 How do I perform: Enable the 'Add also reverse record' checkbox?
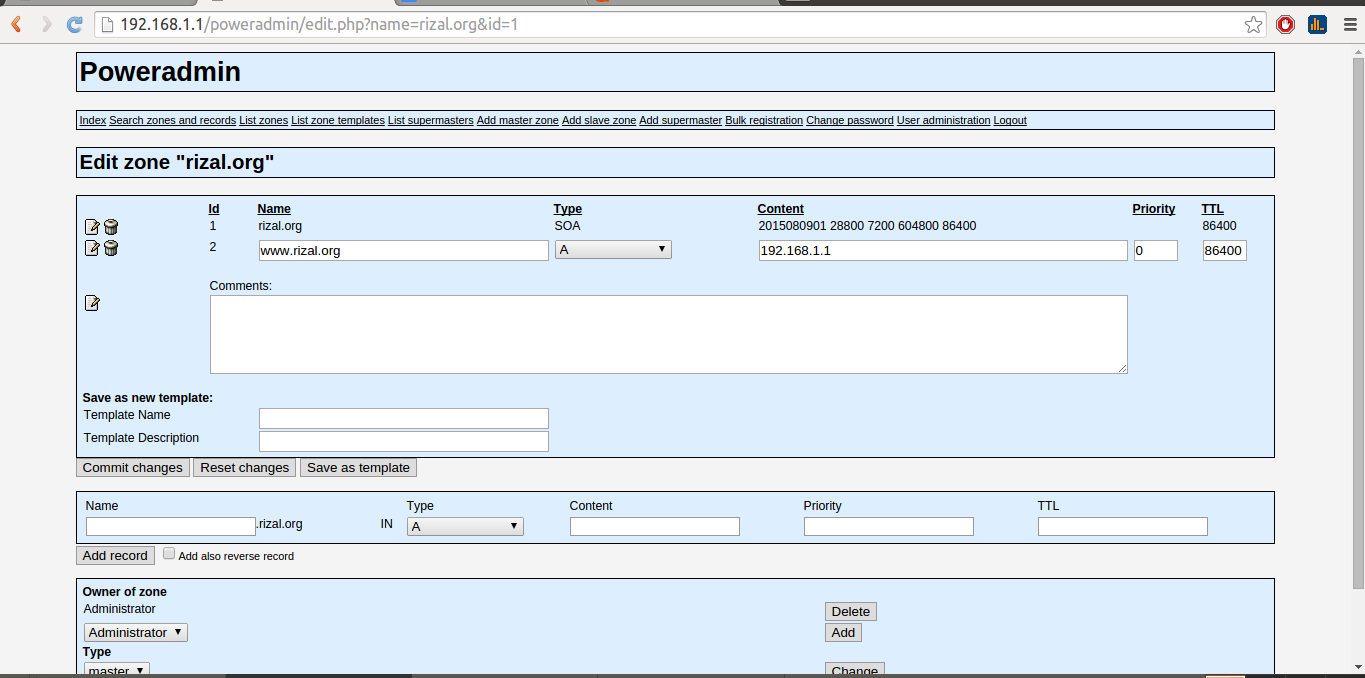click(169, 553)
